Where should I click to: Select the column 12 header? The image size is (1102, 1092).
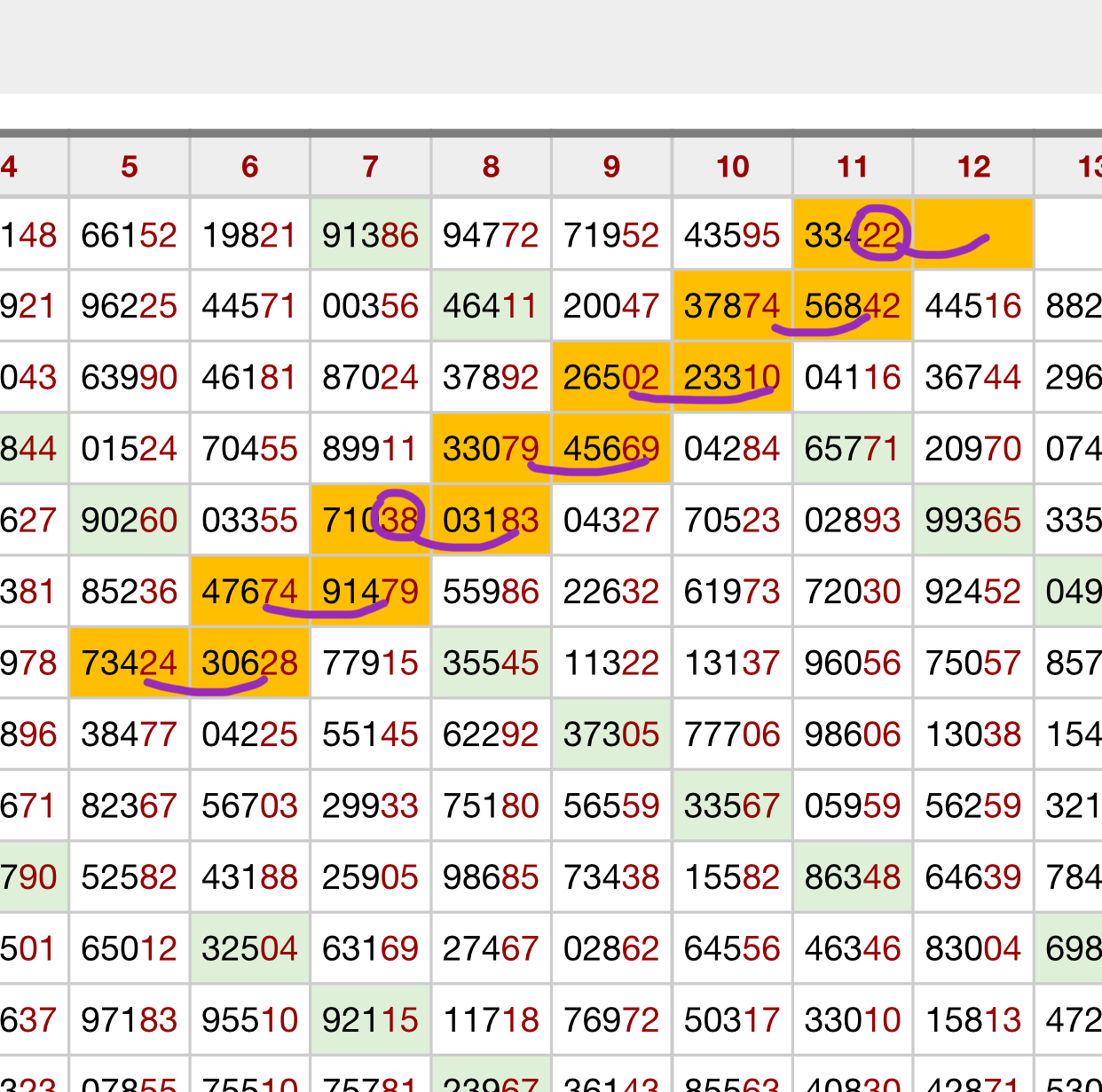tap(973, 167)
